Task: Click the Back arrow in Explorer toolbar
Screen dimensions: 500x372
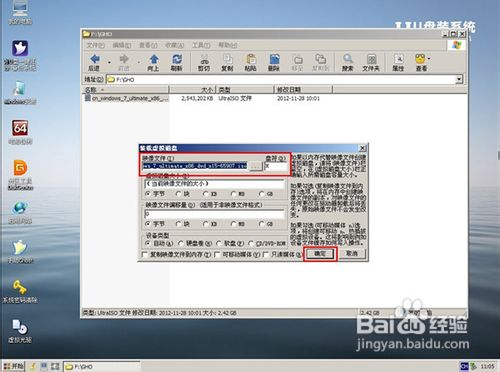Action: point(95,59)
